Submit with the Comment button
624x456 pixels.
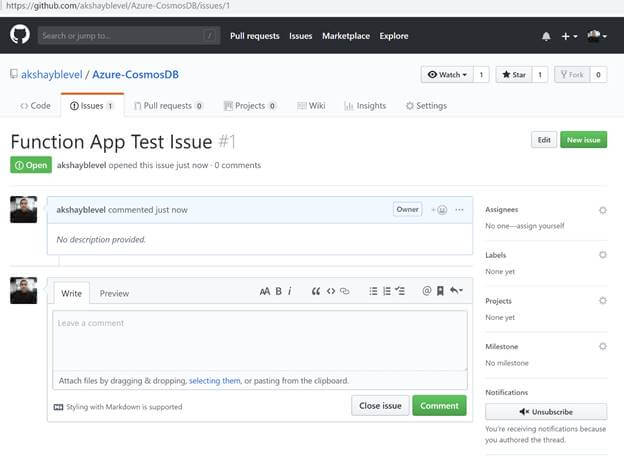coord(439,405)
